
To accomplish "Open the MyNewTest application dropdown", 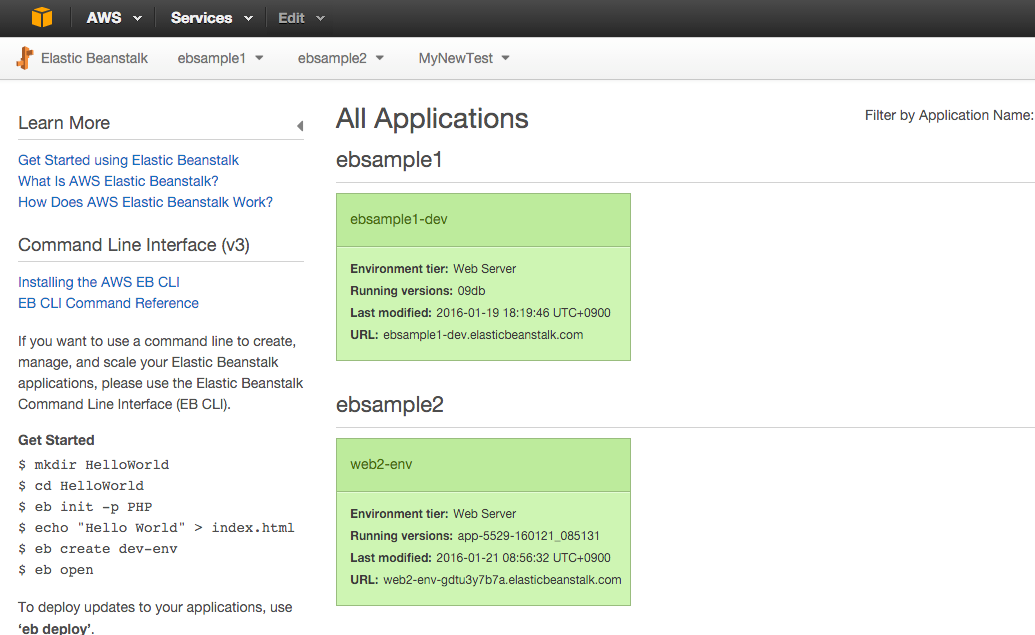I will coord(464,58).
